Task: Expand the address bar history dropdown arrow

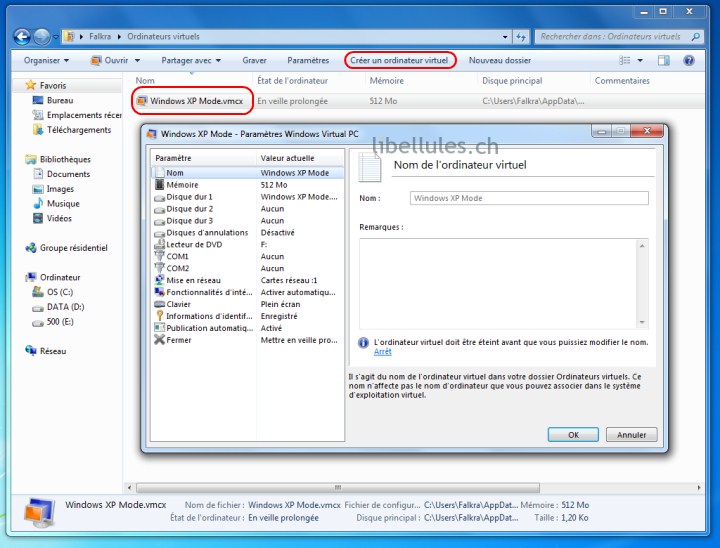Action: [505, 37]
